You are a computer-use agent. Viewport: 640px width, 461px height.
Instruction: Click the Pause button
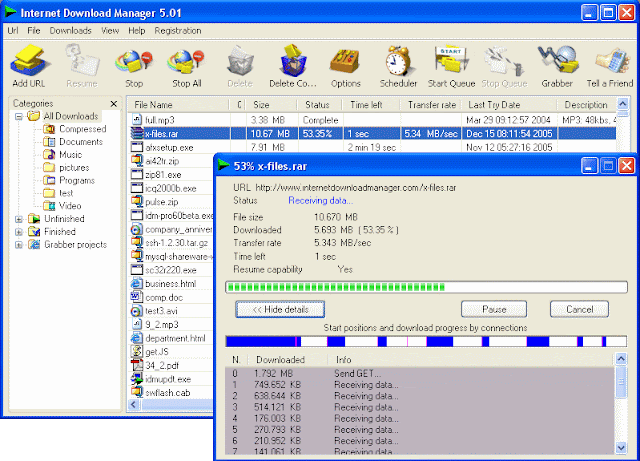494,309
